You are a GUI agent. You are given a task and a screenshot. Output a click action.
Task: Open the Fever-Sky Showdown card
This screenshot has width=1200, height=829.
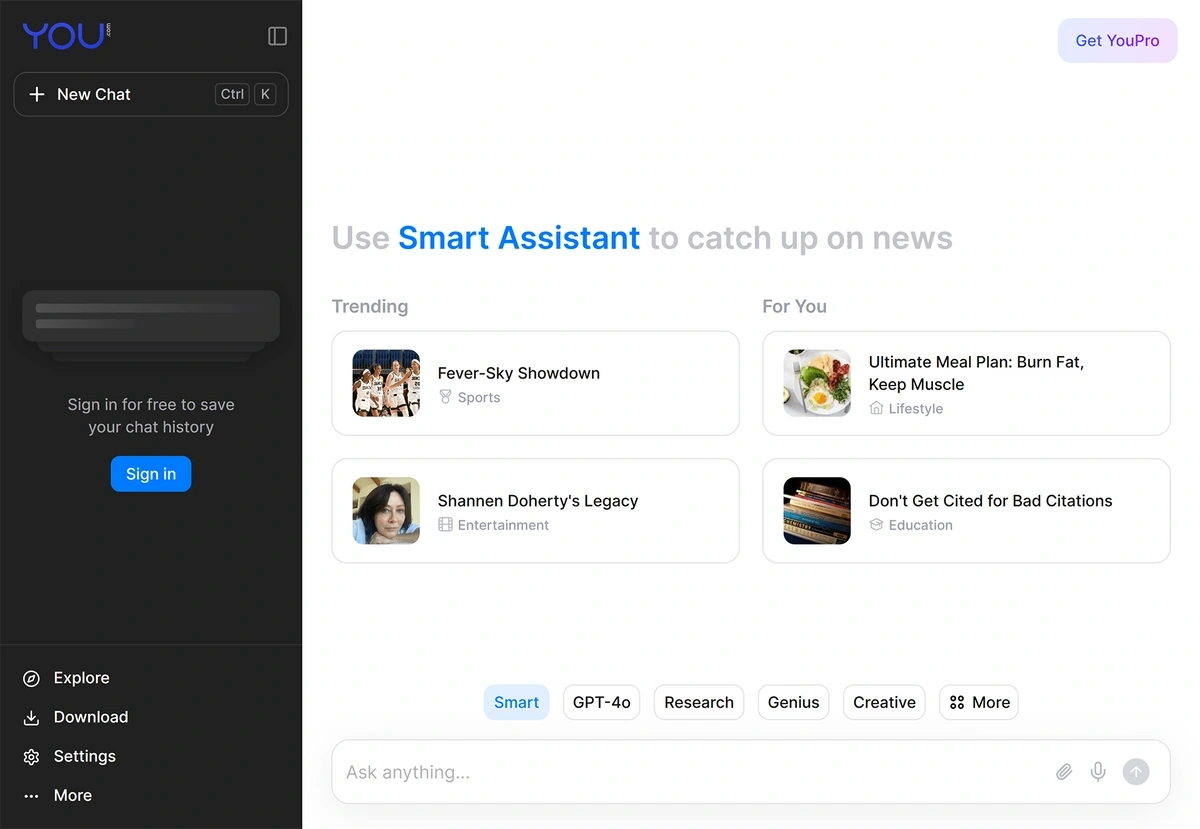click(x=535, y=383)
